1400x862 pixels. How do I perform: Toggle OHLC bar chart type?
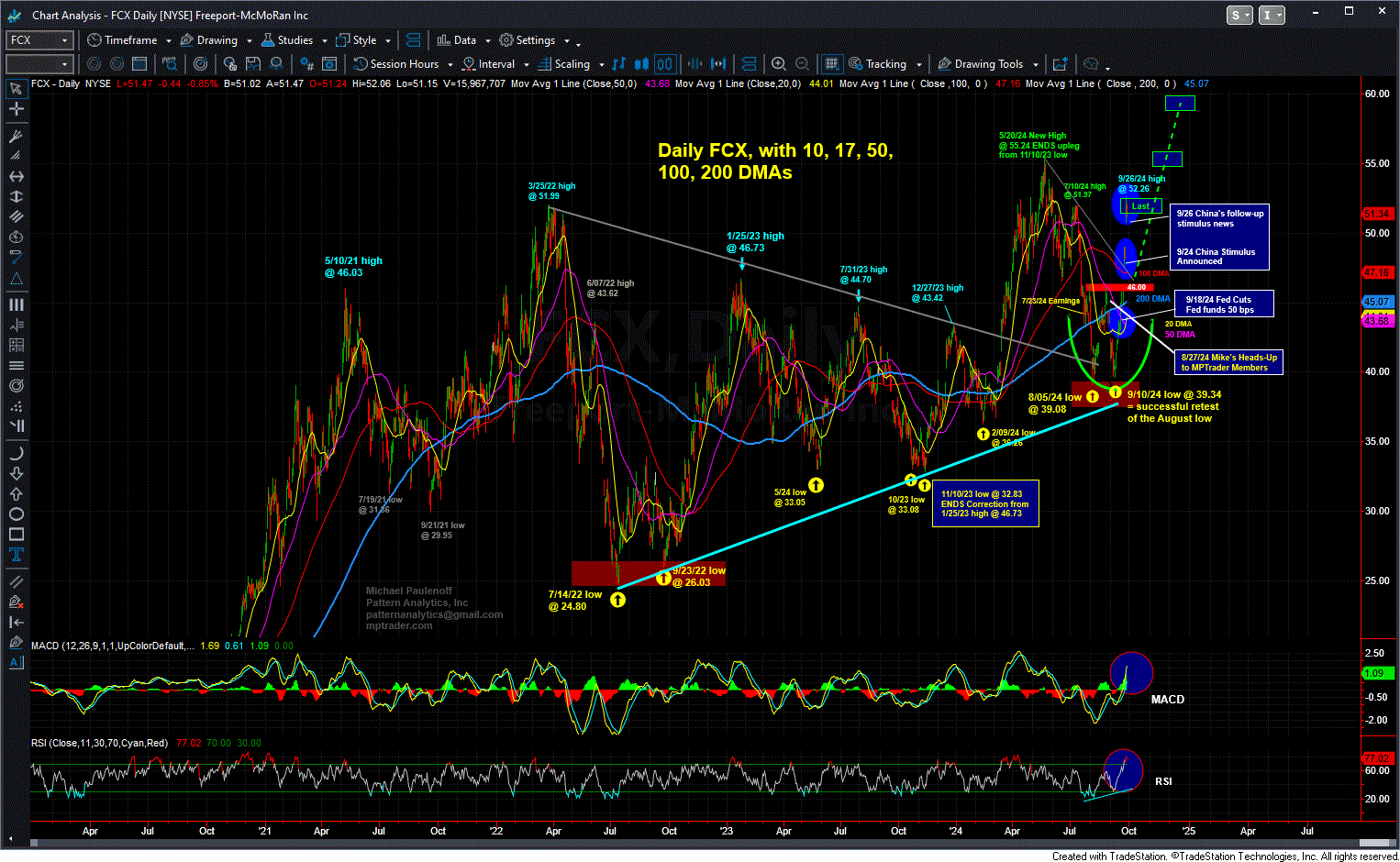619,64
